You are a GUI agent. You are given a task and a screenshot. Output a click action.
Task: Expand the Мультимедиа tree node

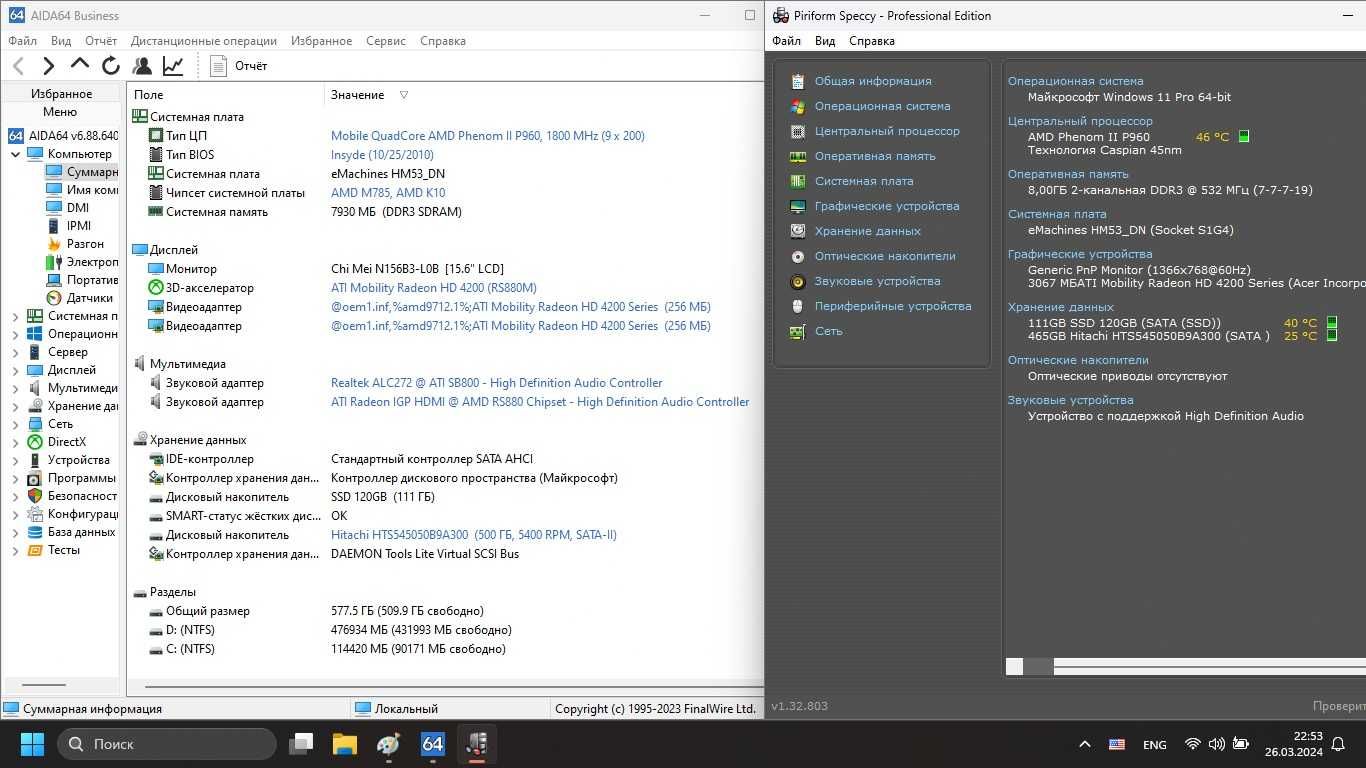16,388
